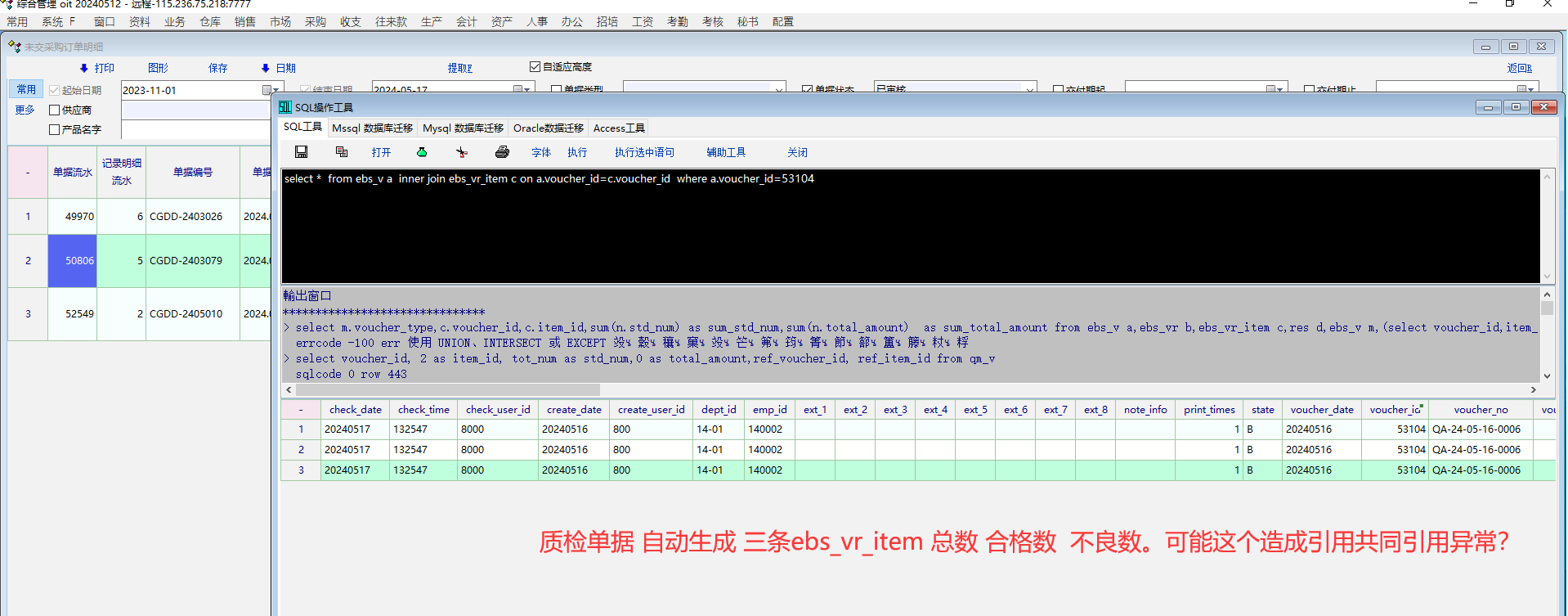Open the 仓库 menu in the menu bar
Viewport: 1568px width, 616px height.
click(210, 22)
